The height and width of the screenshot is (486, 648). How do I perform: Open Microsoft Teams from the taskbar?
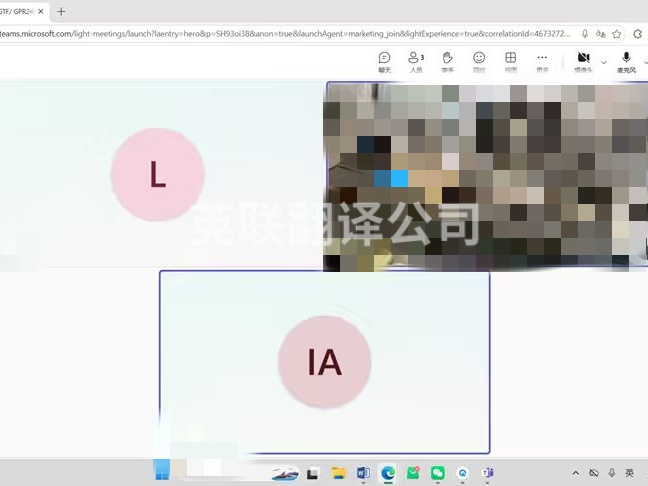[488, 473]
